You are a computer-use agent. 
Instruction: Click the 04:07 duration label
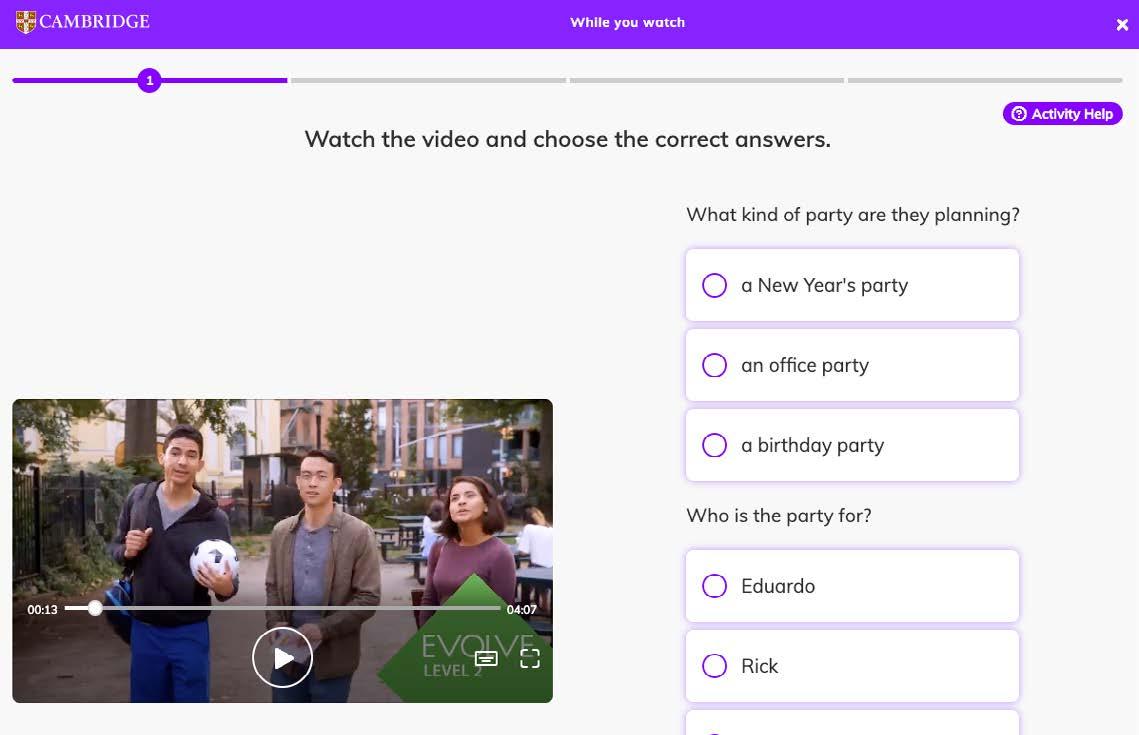tap(522, 609)
